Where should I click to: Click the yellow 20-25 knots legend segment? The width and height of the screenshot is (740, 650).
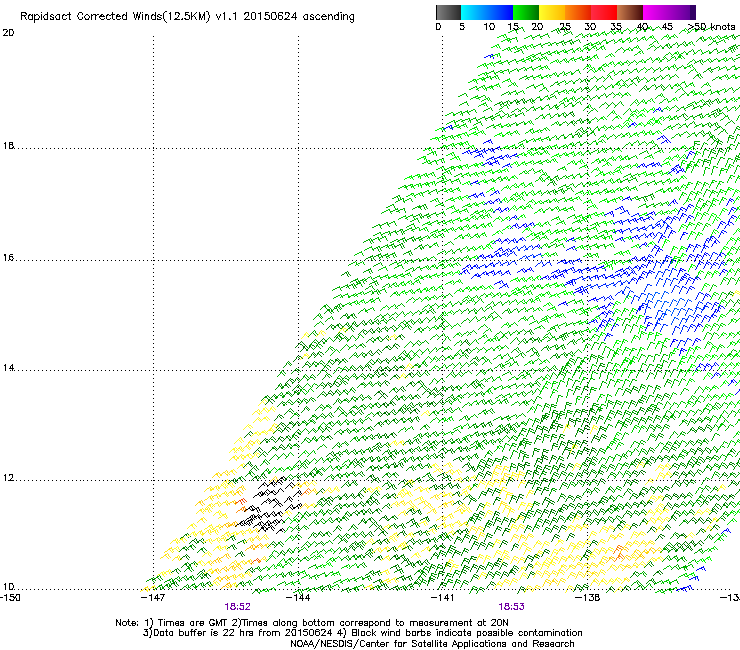[x=552, y=12]
